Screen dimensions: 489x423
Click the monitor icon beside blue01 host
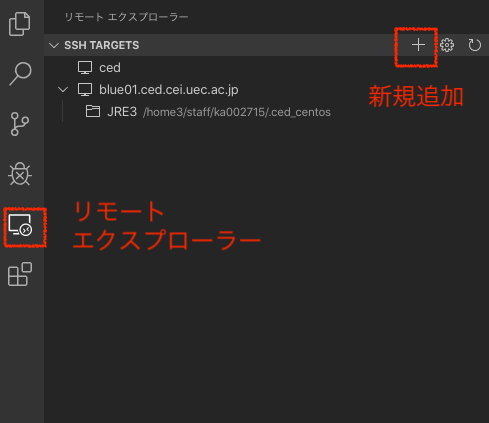pos(85,90)
